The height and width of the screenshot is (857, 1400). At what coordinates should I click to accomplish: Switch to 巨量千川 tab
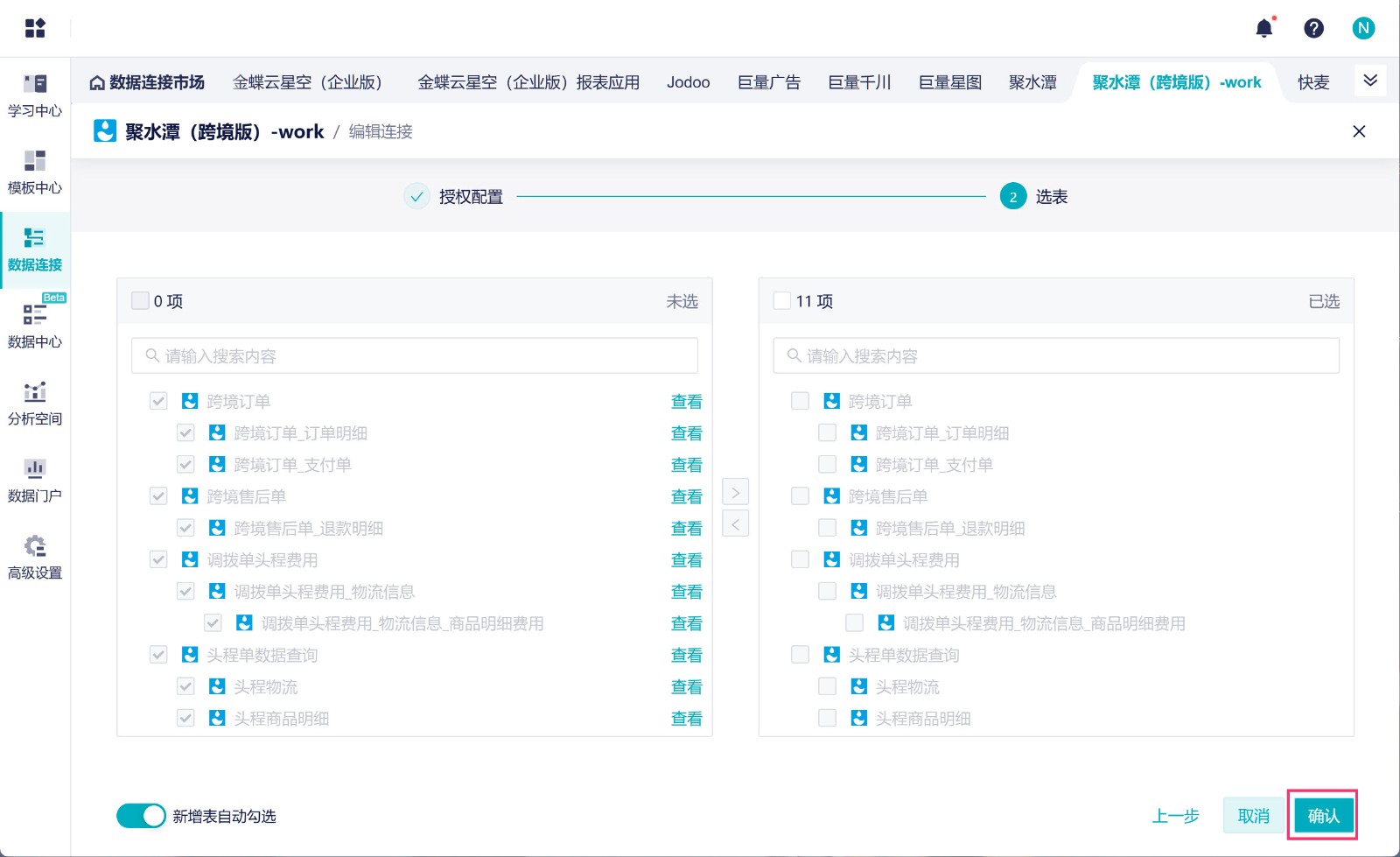click(x=859, y=82)
